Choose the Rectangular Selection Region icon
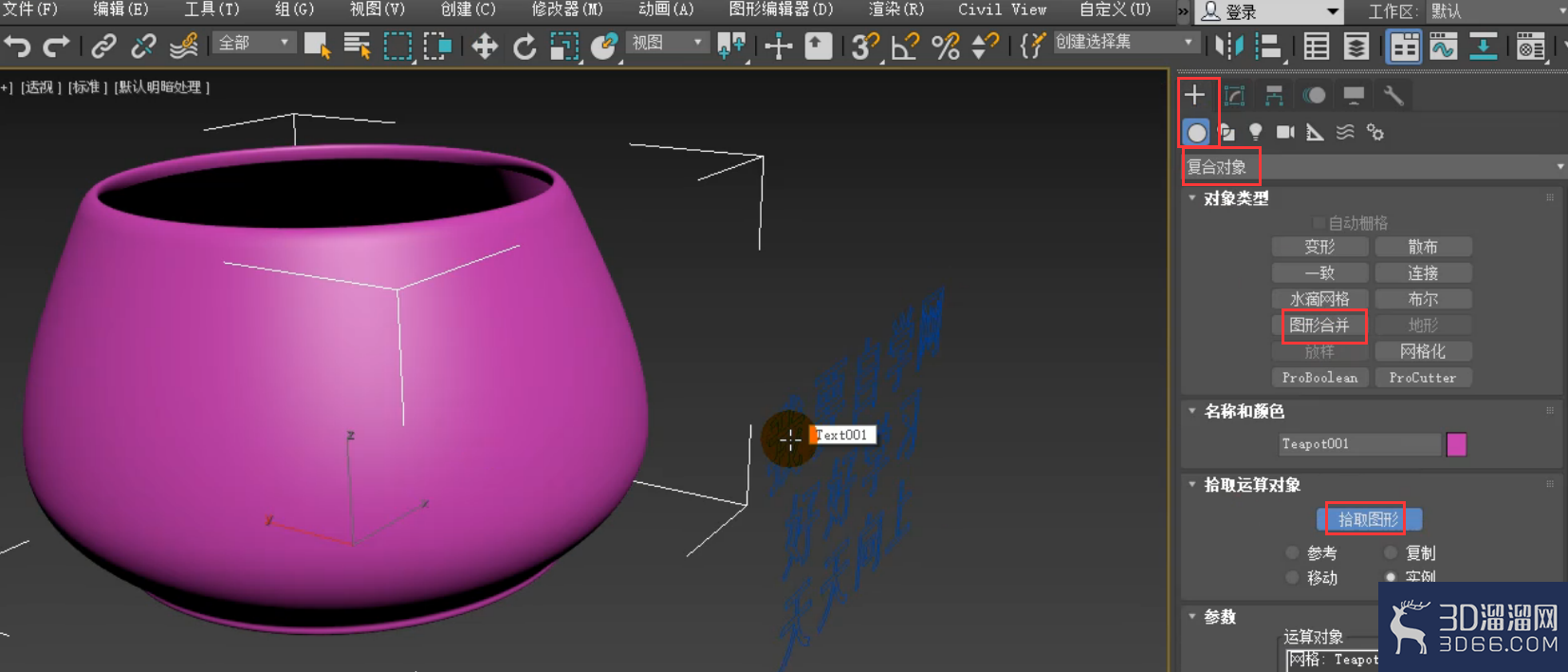Viewport: 1568px width, 672px height. (397, 45)
